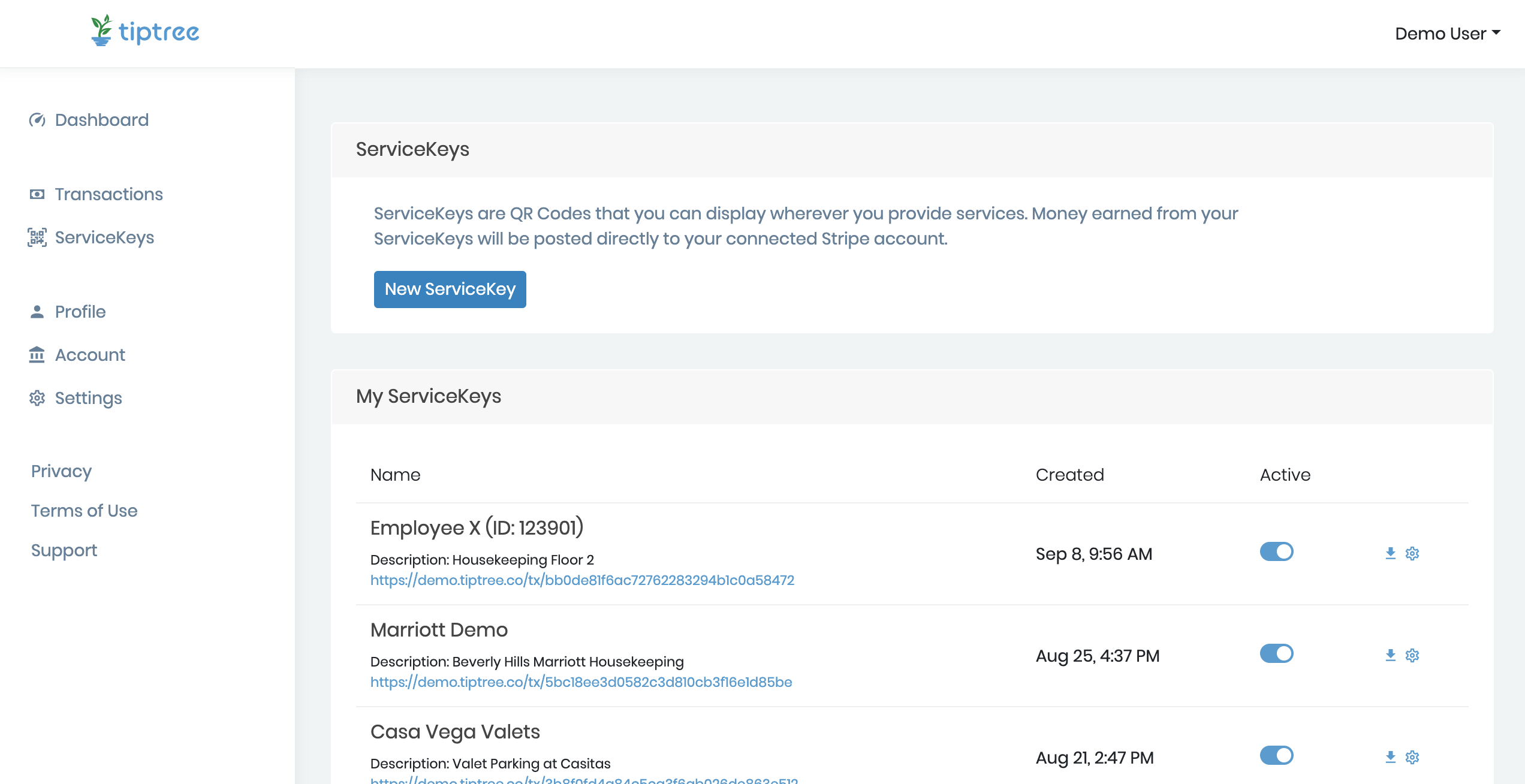Open settings gear for Marriott Demo

1412,655
